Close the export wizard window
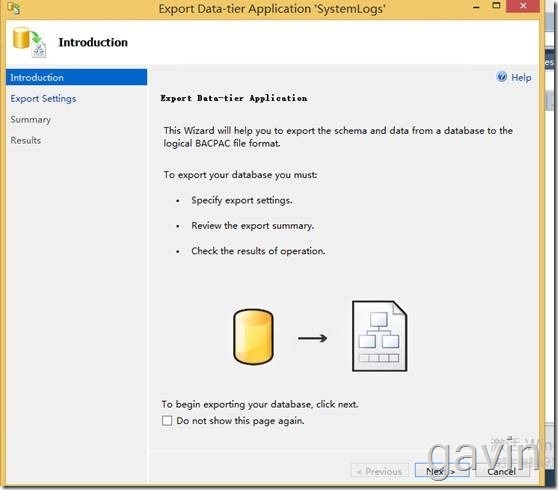This screenshot has width=558, height=490. tap(523, 6)
